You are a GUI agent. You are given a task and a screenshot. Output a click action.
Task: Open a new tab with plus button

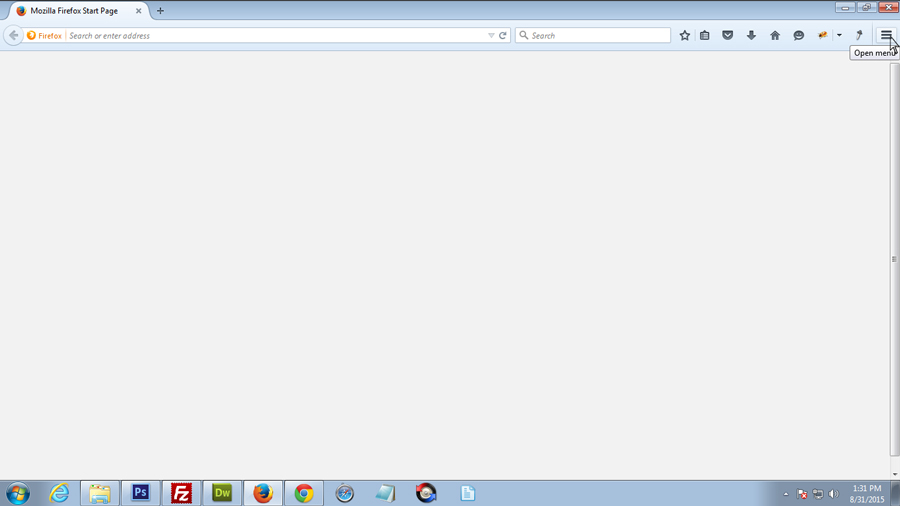(x=160, y=11)
